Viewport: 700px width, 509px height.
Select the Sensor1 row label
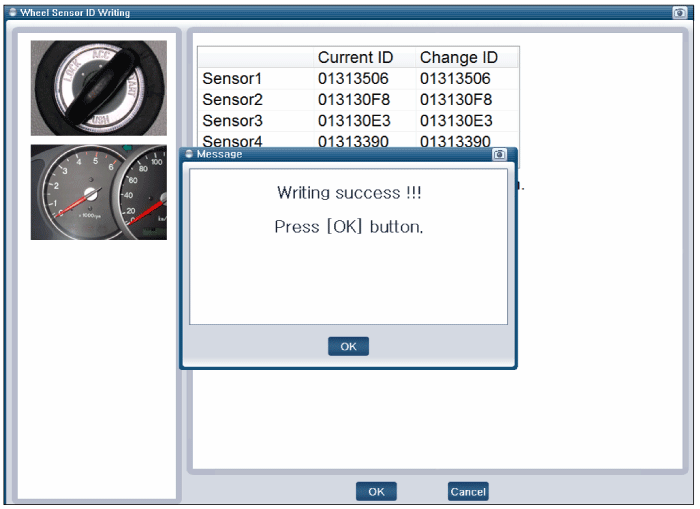click(231, 78)
